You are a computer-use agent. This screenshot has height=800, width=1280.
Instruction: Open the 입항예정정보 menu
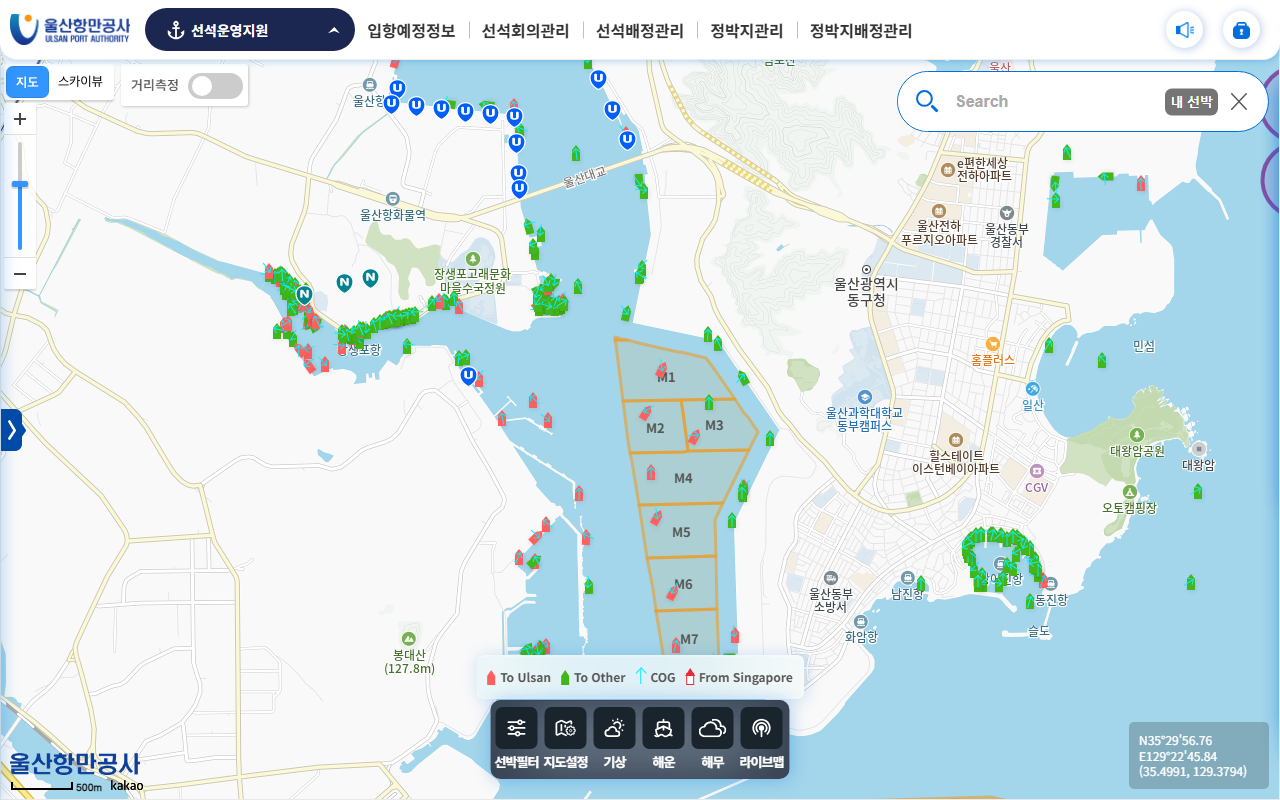click(x=411, y=31)
